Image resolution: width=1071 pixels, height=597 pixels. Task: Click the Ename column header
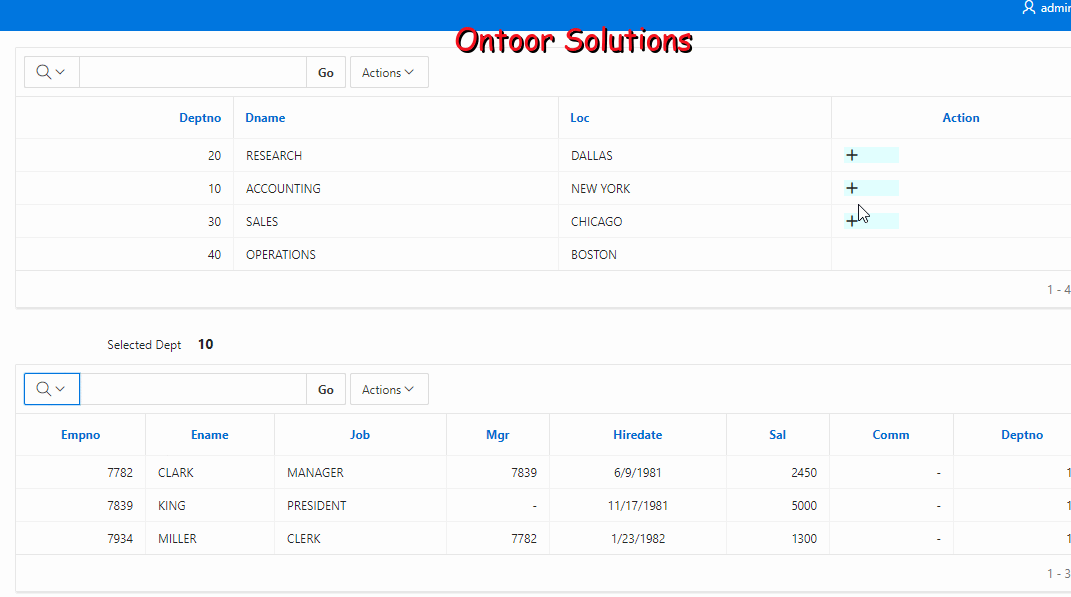210,435
